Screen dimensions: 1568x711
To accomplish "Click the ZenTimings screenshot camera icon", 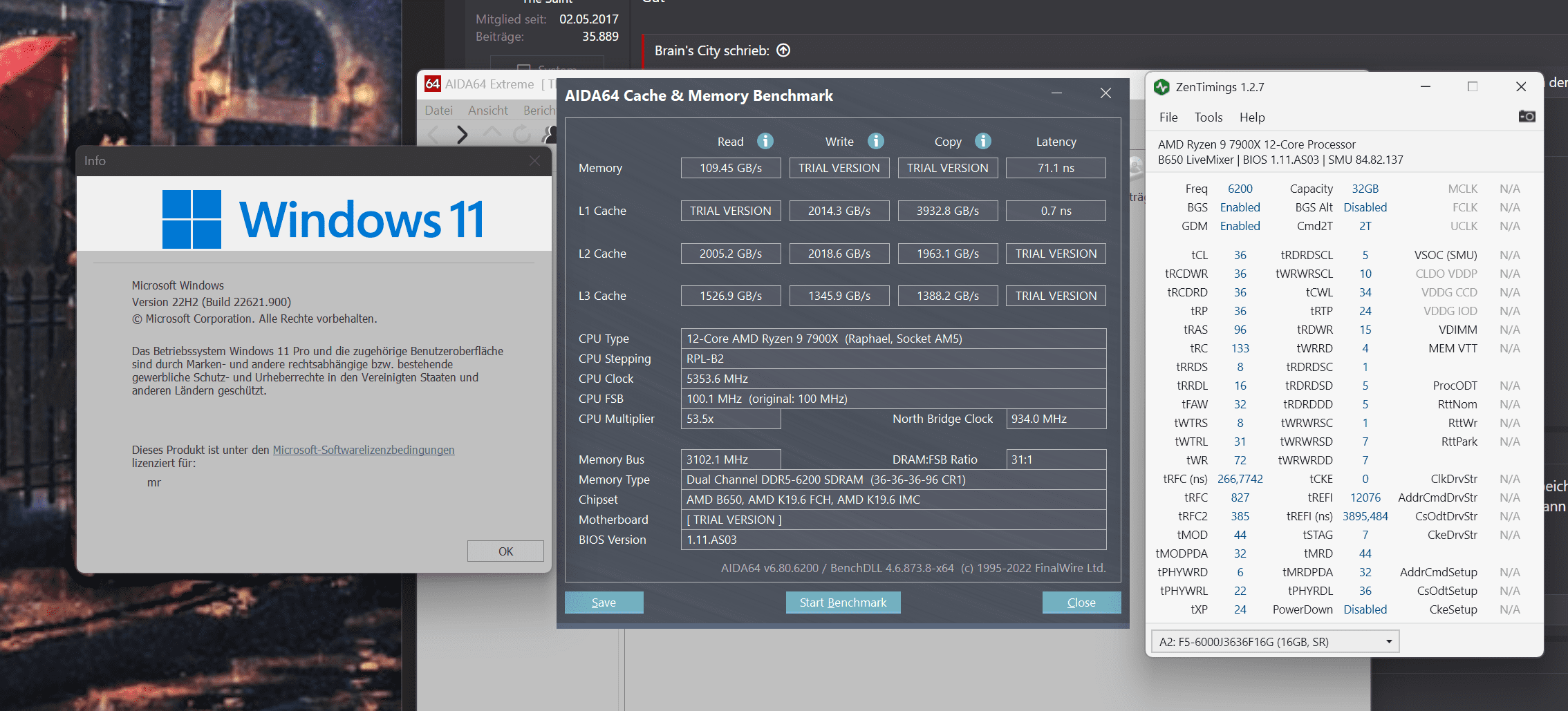I will click(1527, 116).
